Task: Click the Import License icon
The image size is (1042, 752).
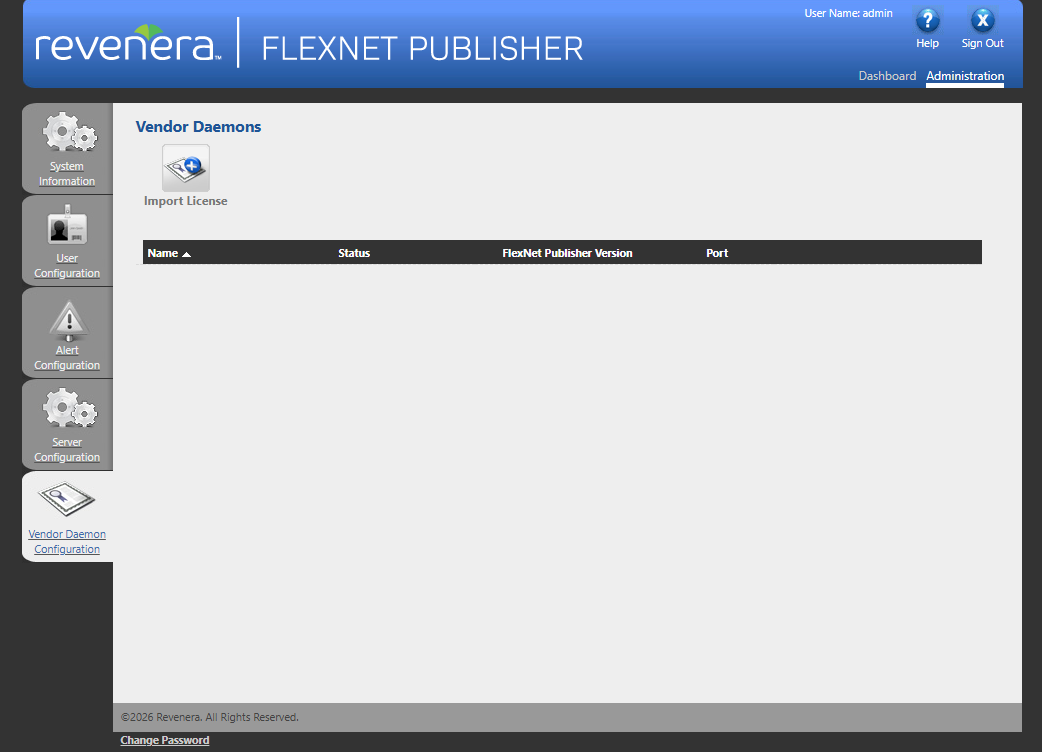Action: click(186, 168)
